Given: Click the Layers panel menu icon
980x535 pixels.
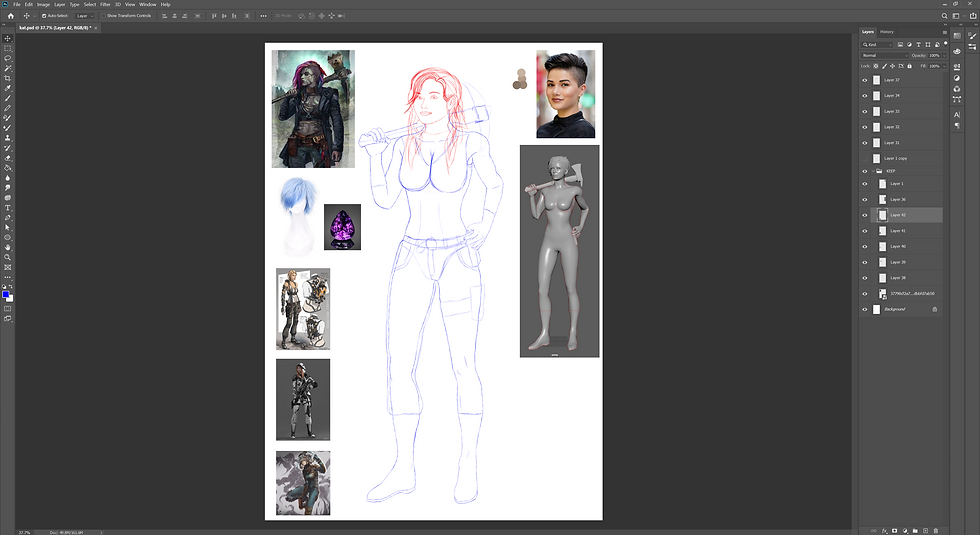Looking at the screenshot, I should [x=944, y=32].
